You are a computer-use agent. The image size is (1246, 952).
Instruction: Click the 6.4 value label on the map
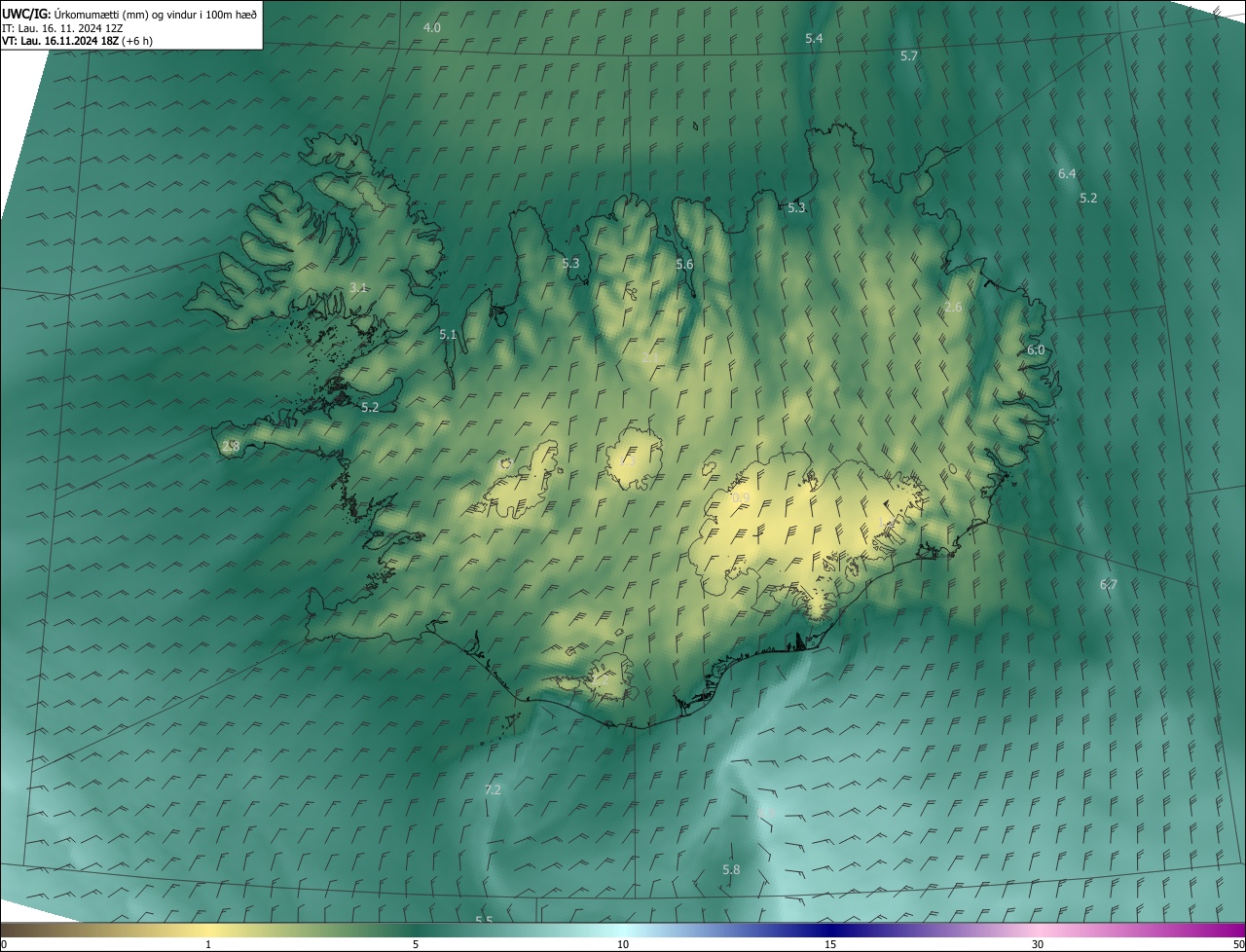pyautogui.click(x=1067, y=173)
